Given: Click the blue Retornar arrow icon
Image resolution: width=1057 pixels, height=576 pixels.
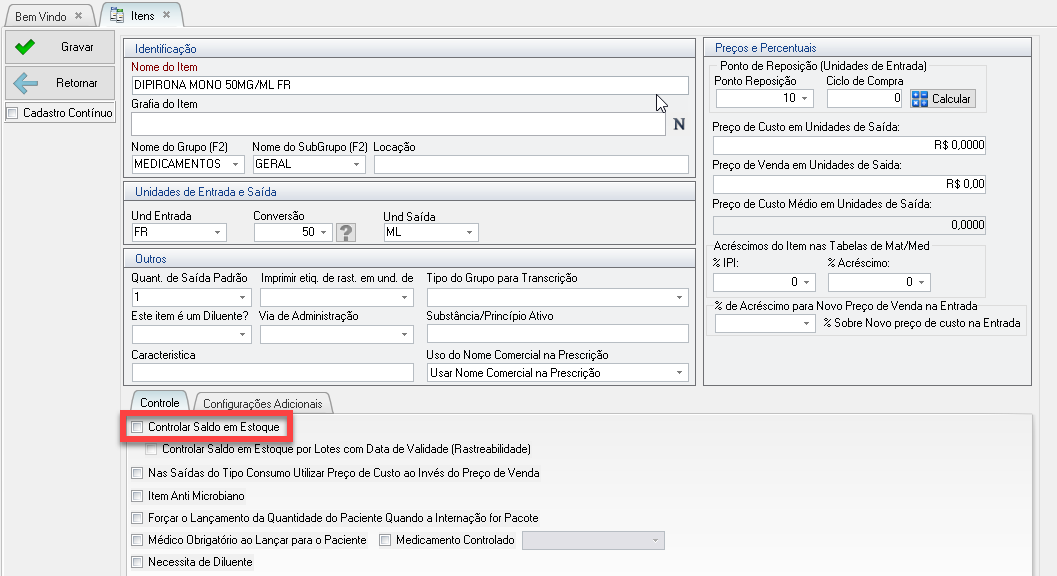Looking at the screenshot, I should tap(25, 84).
